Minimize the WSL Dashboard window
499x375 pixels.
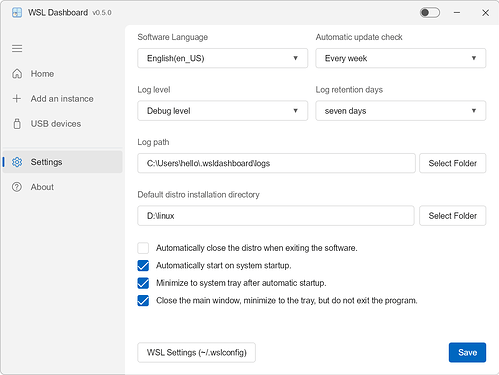[x=457, y=13]
